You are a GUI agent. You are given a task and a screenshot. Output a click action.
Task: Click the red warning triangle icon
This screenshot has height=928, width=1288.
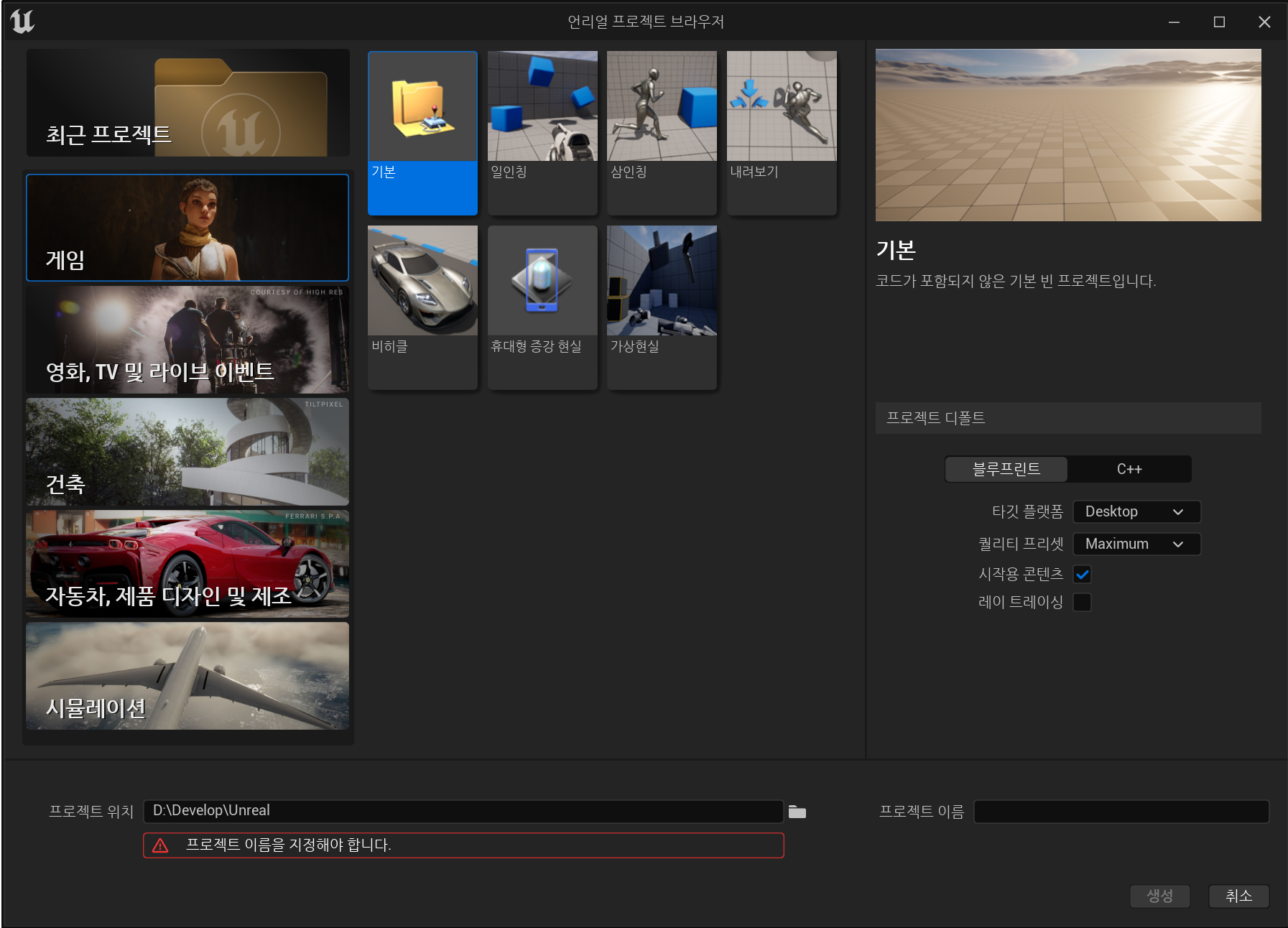click(160, 845)
